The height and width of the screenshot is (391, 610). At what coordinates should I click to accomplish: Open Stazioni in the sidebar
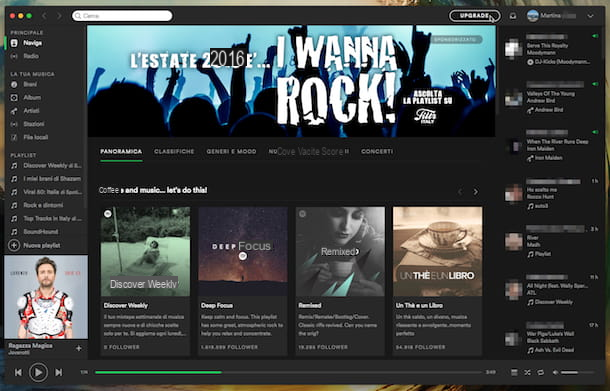click(x=33, y=124)
